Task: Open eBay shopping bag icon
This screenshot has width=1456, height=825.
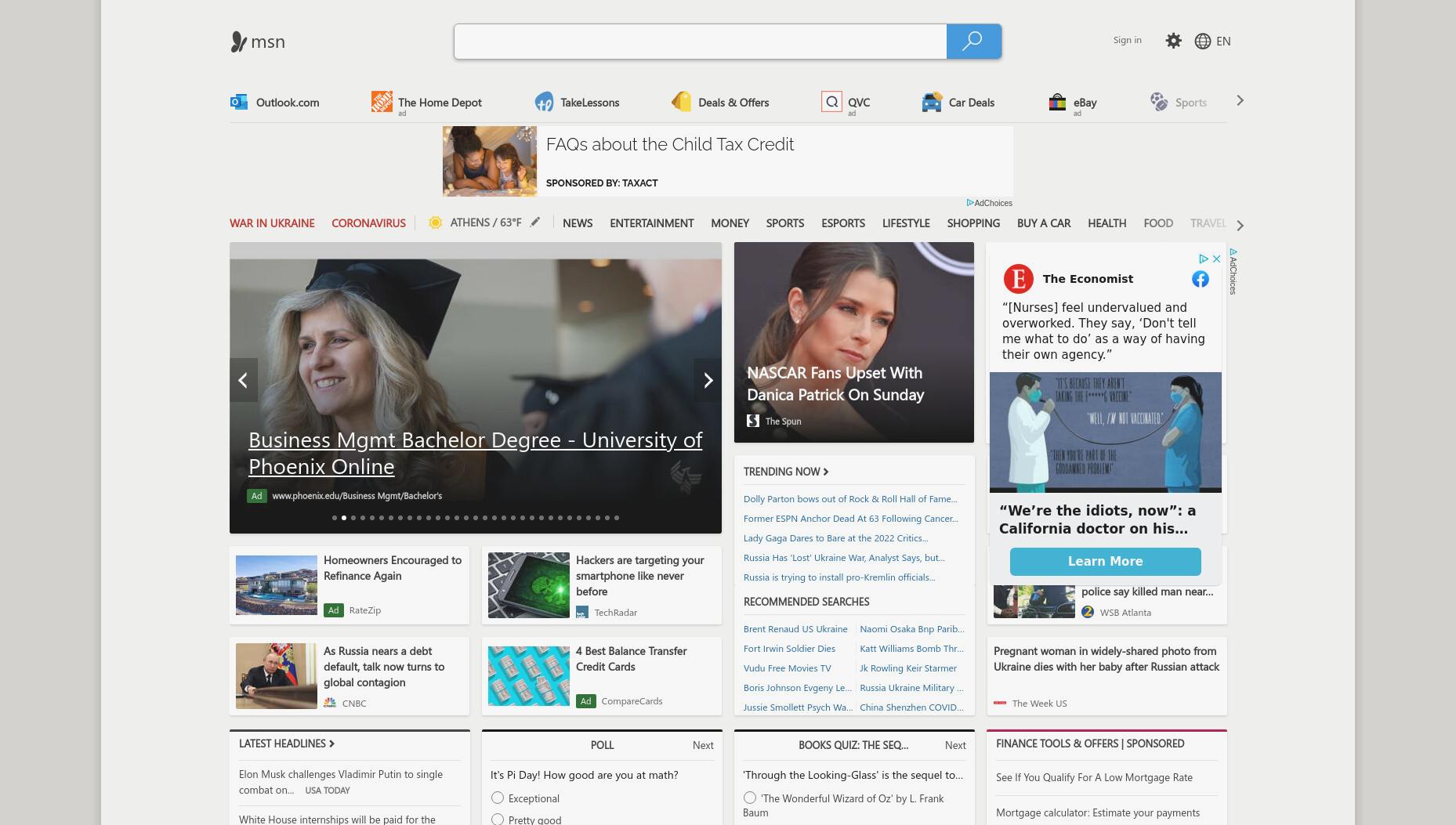Action: pyautogui.click(x=1057, y=102)
